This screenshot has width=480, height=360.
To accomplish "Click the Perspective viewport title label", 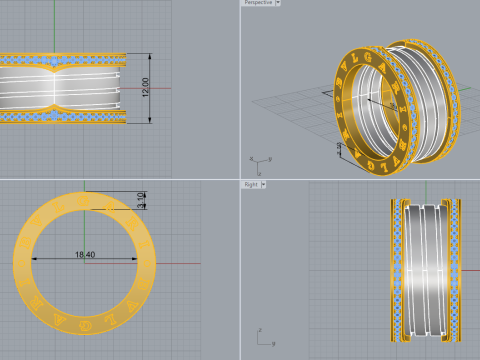I will pyautogui.click(x=258, y=2).
